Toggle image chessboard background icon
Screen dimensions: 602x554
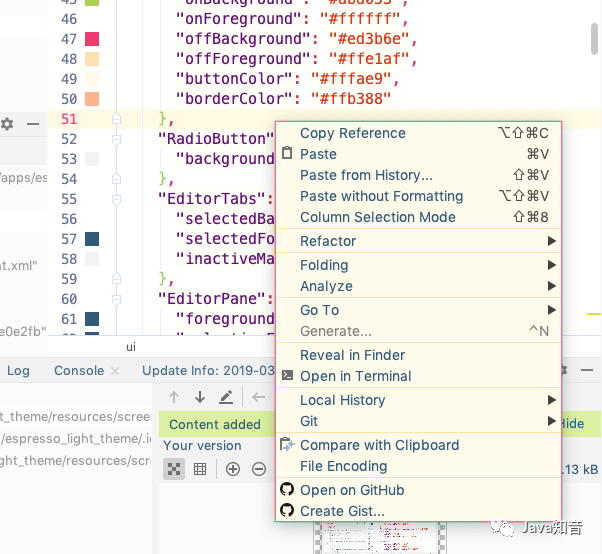174,469
